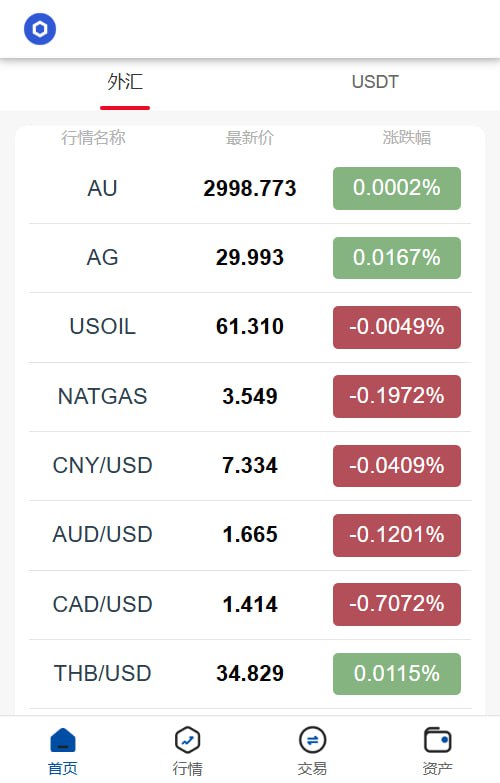This screenshot has width=500, height=783.
Task: Click the AG 0.0167% change badge
Action: 397,258
